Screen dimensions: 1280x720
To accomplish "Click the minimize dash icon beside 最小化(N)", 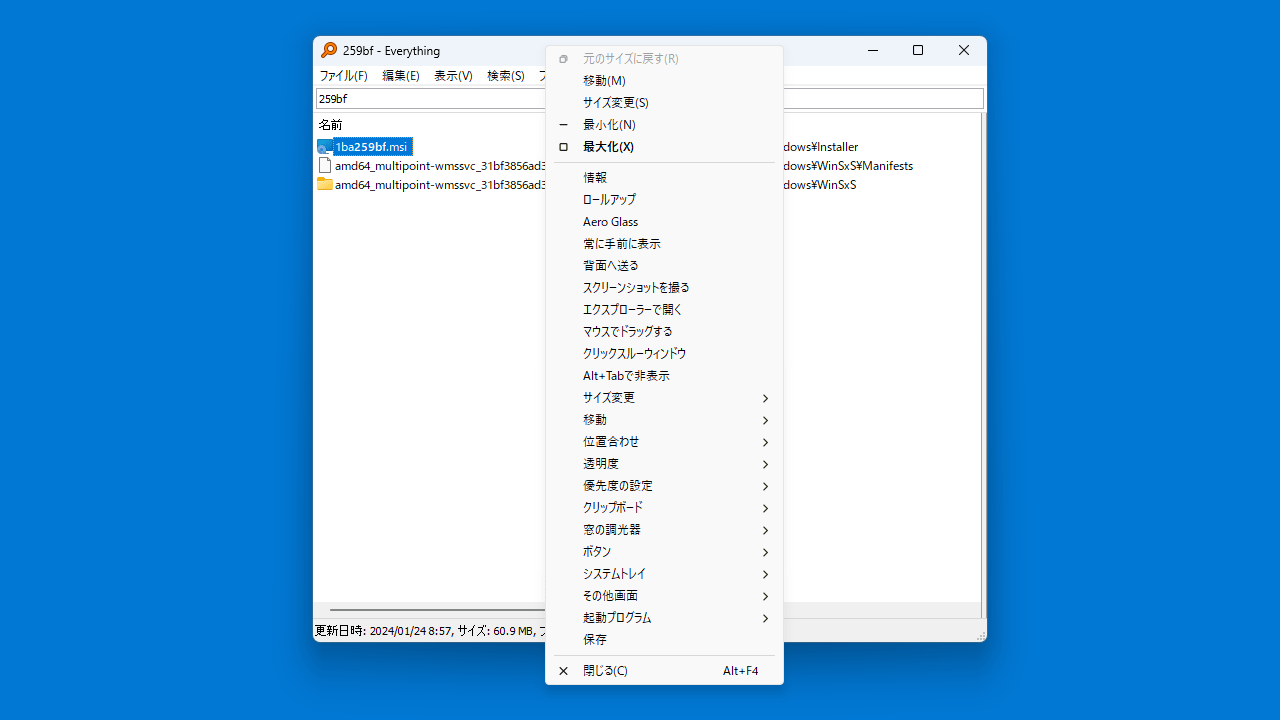I will click(563, 125).
